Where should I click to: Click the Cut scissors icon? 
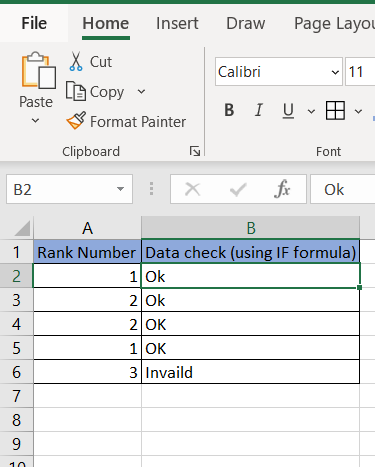[76, 62]
